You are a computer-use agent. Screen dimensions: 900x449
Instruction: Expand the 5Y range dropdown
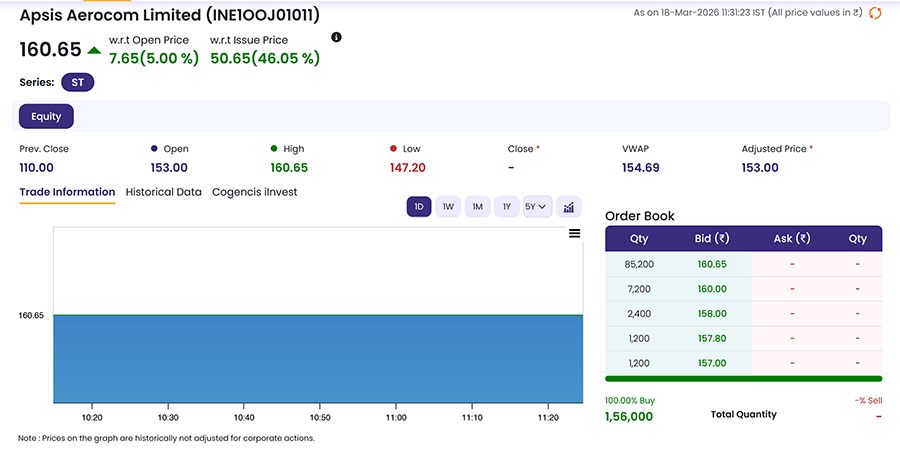coord(538,207)
